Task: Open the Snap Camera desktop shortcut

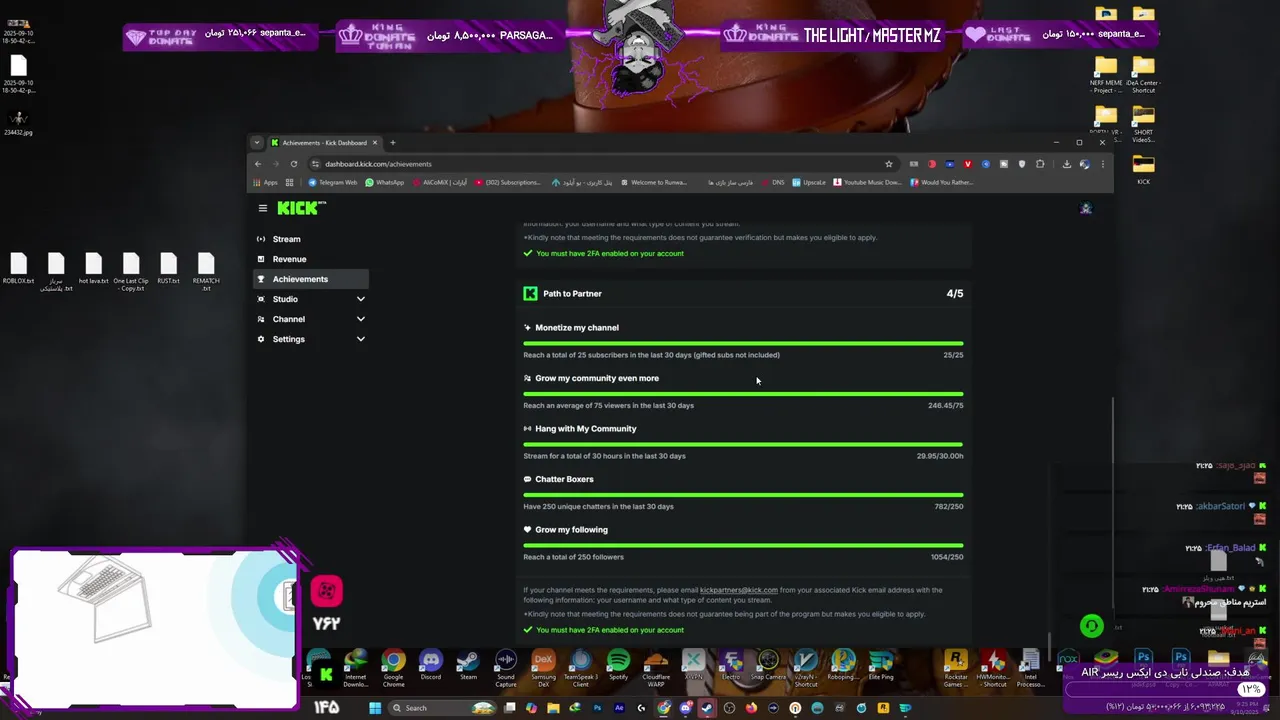Action: [768, 667]
